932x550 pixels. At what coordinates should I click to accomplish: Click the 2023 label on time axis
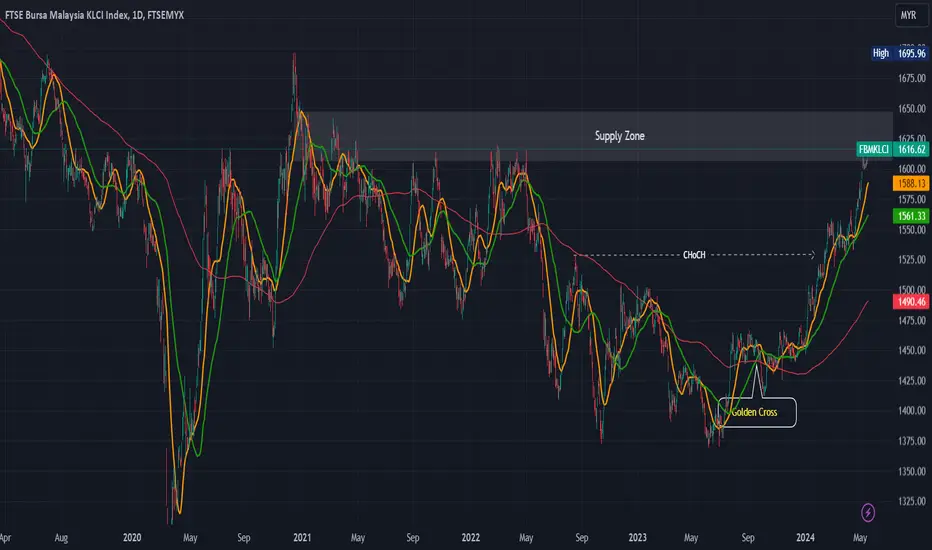point(637,538)
